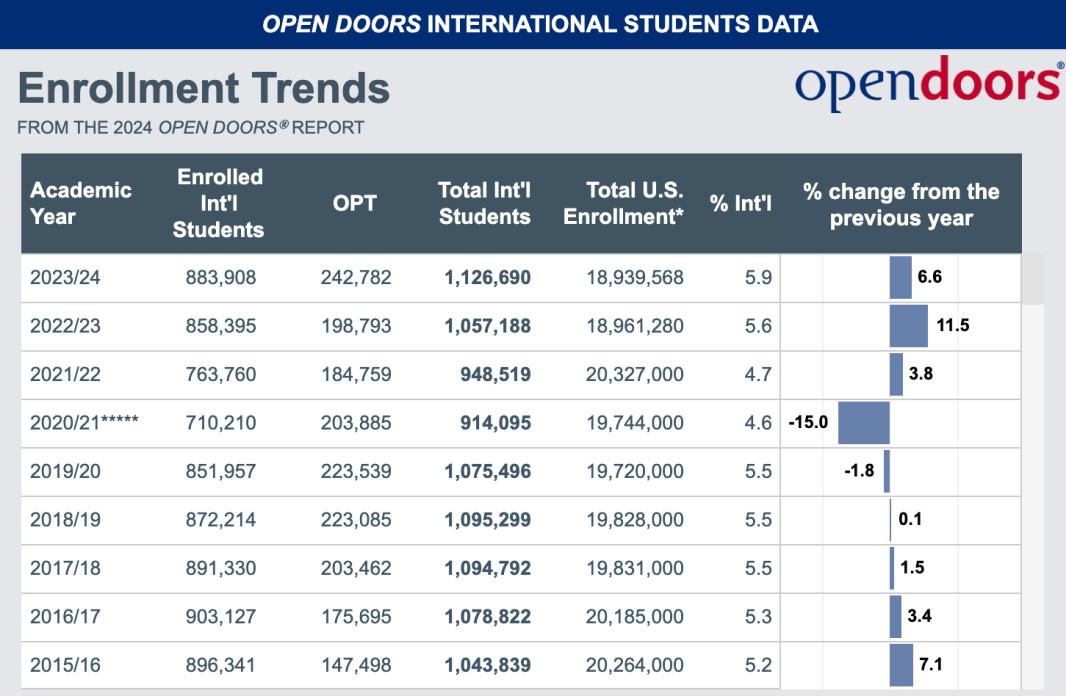
Task: Select the 0.1 percent change label
Action: click(910, 519)
